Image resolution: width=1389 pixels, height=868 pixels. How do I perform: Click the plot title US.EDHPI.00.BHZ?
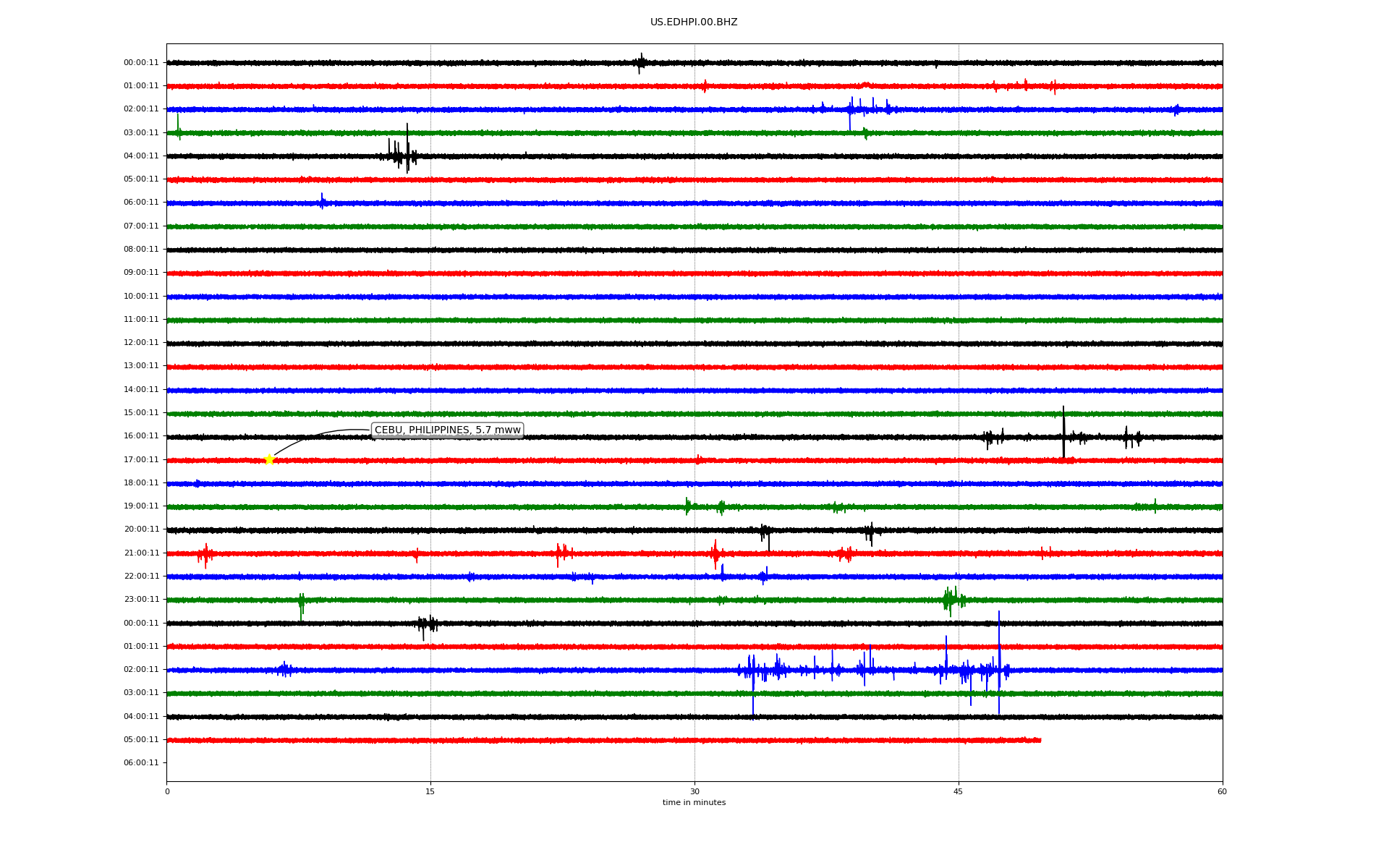pyautogui.click(x=694, y=22)
